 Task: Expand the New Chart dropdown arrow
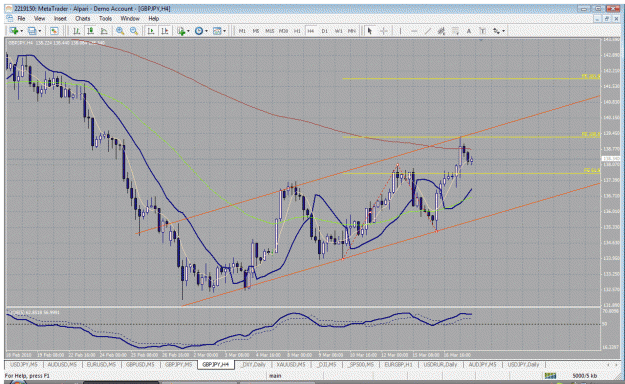coord(21,31)
